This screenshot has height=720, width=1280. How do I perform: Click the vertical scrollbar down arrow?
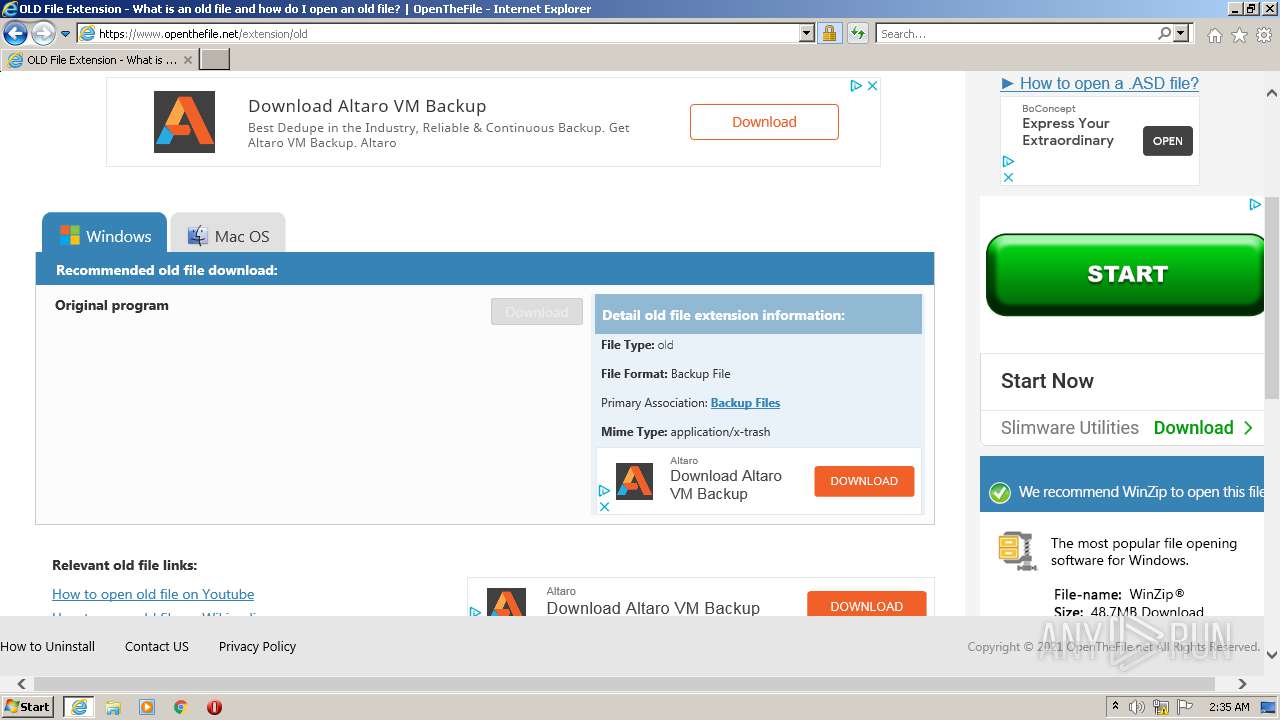pos(1271,655)
